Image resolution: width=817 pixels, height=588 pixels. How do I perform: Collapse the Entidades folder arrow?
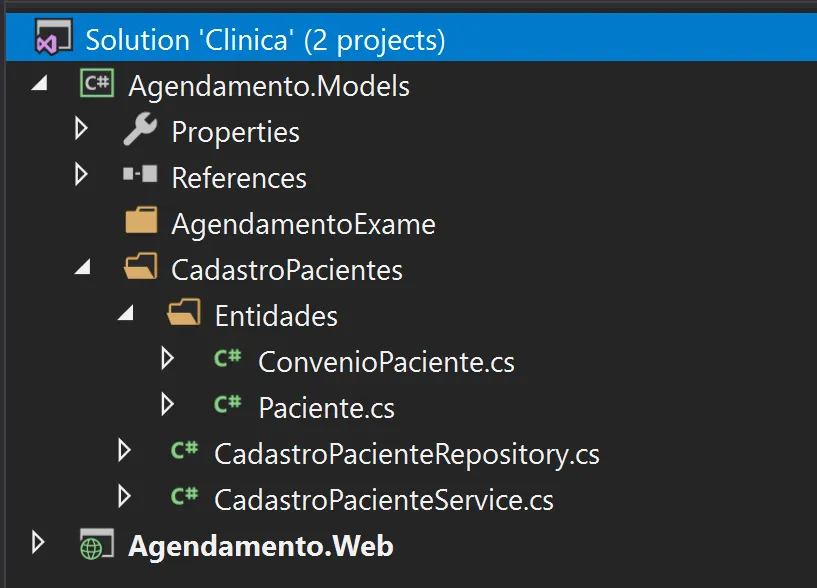point(126,314)
